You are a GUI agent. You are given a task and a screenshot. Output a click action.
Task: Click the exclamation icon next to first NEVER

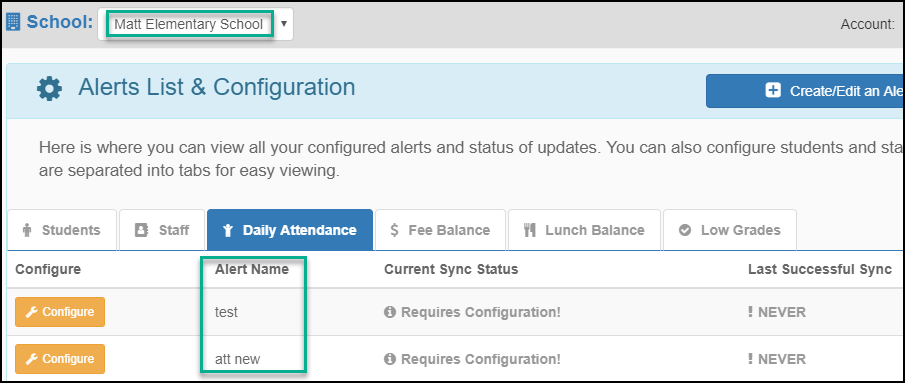pos(750,312)
